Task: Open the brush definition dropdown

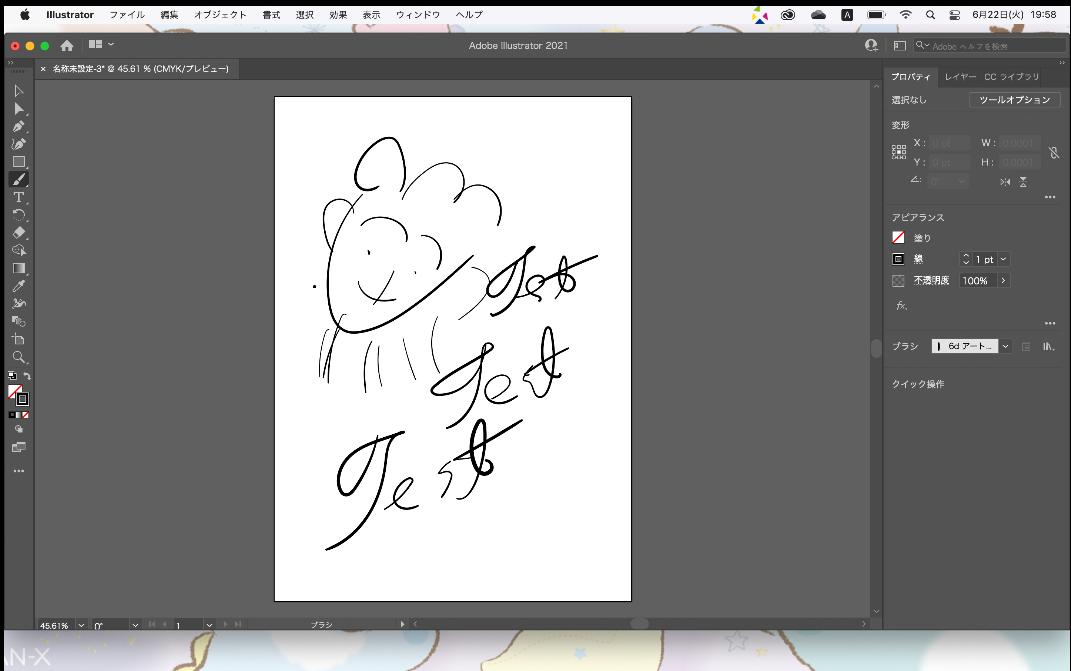Action: [x=1005, y=346]
